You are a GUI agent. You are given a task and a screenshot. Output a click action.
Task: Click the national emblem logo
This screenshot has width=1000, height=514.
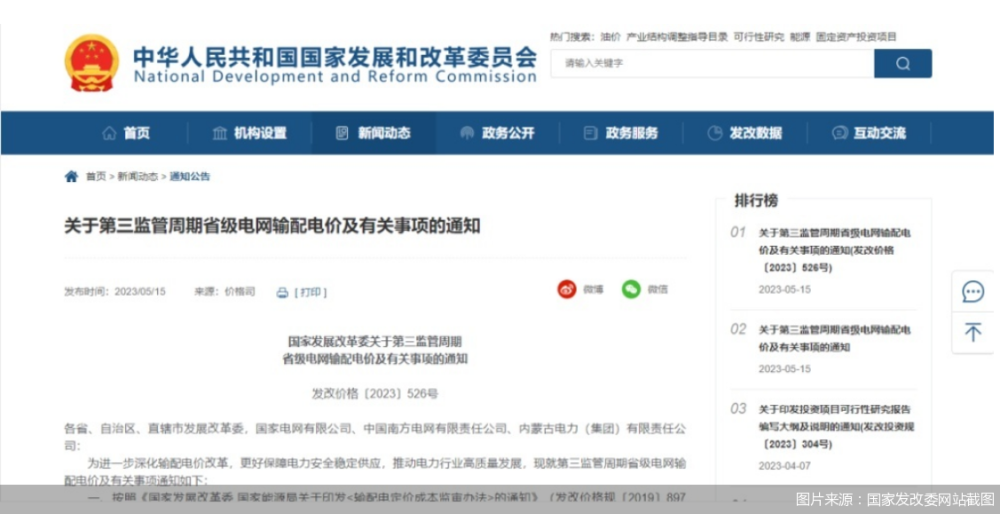[92, 63]
